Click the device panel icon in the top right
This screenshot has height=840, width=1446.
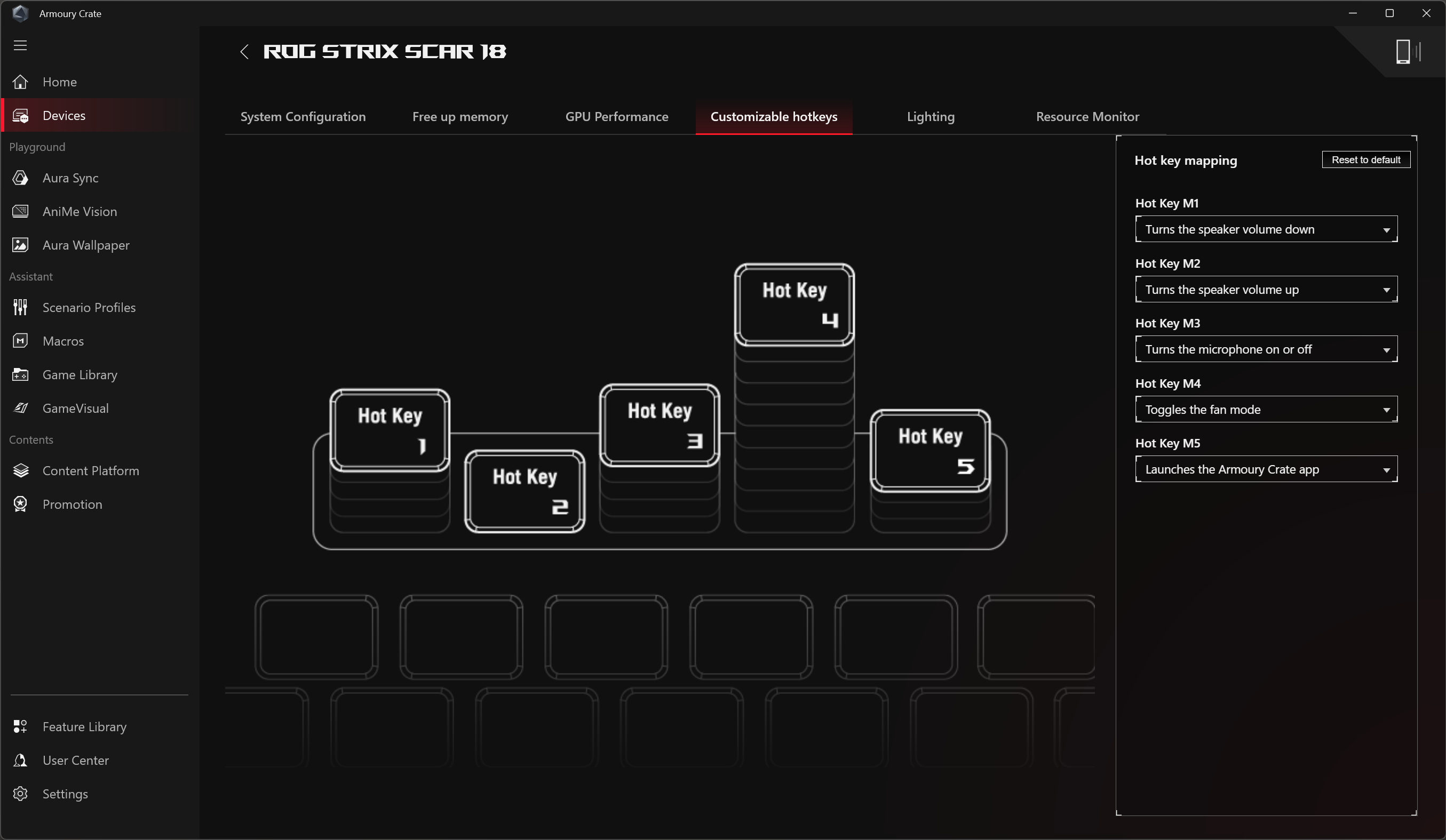1403,52
